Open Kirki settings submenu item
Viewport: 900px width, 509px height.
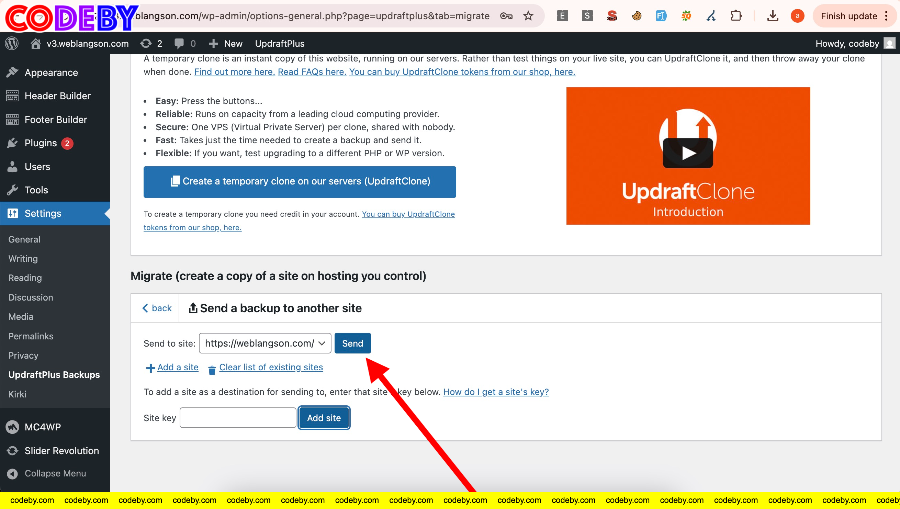click(17, 394)
